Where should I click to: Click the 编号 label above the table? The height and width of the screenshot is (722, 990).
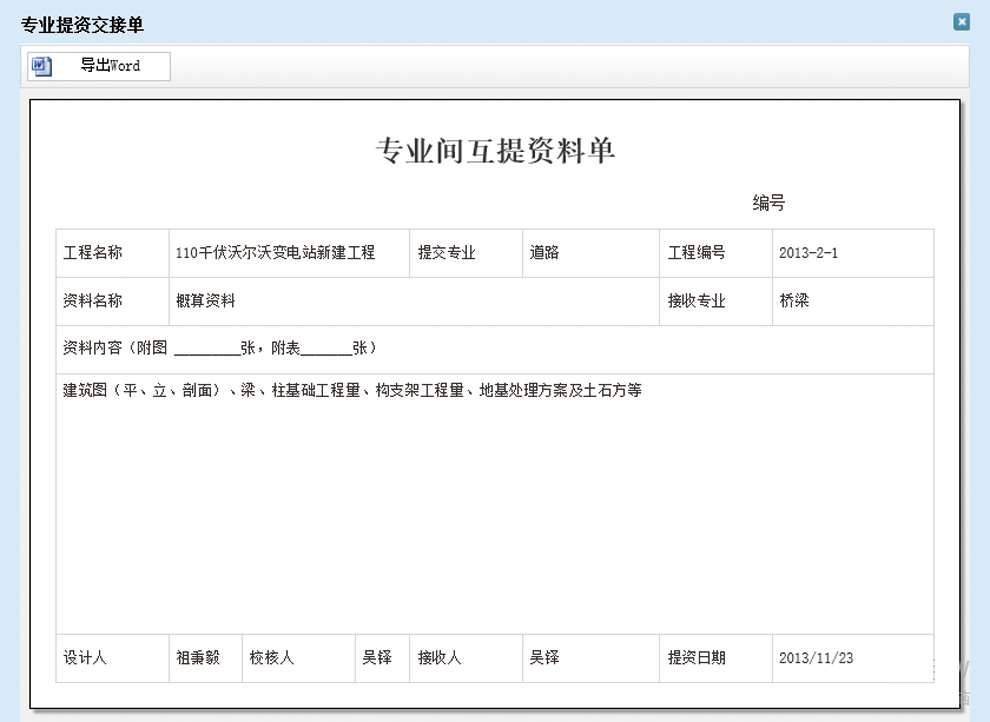coord(768,203)
